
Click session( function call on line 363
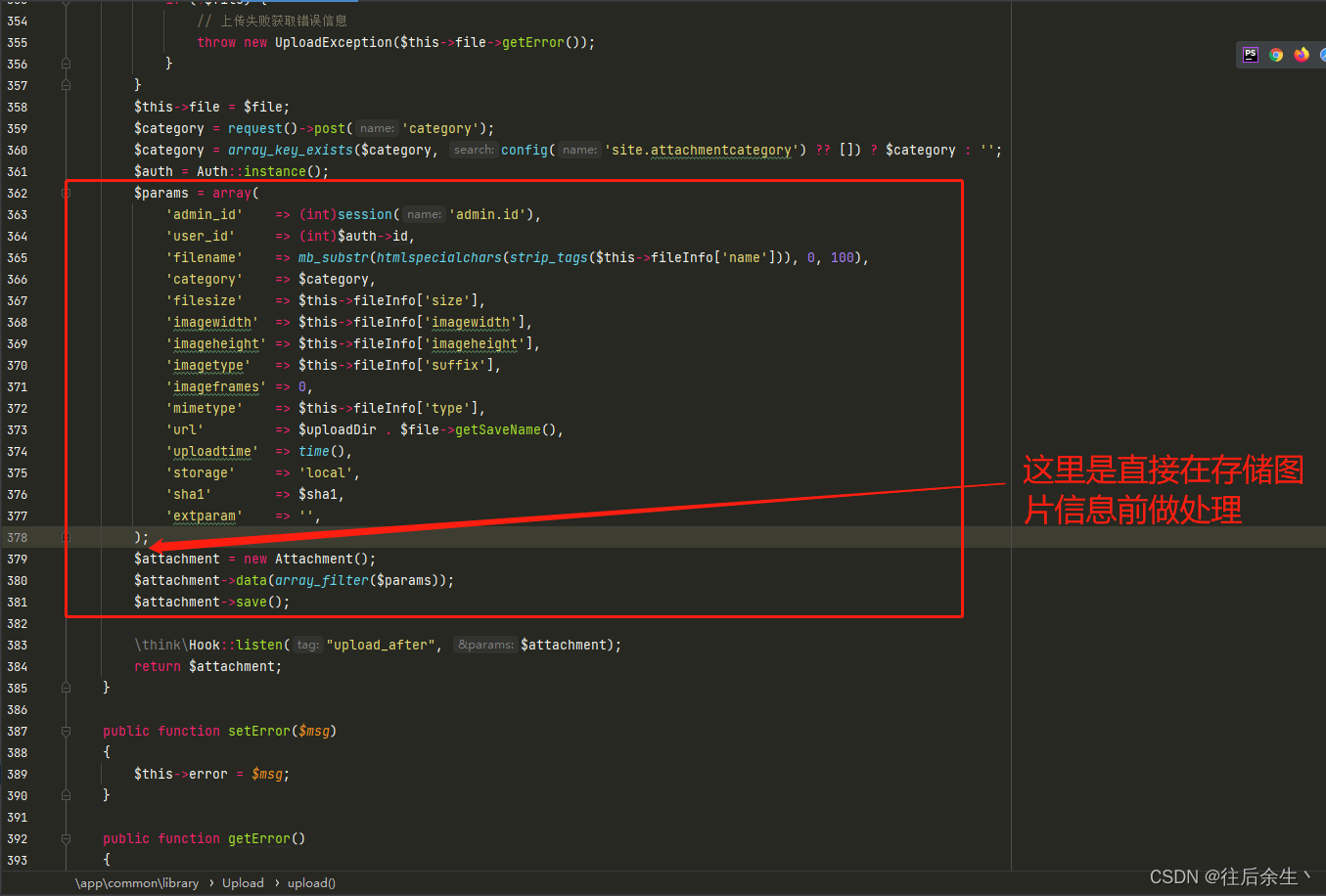point(369,214)
